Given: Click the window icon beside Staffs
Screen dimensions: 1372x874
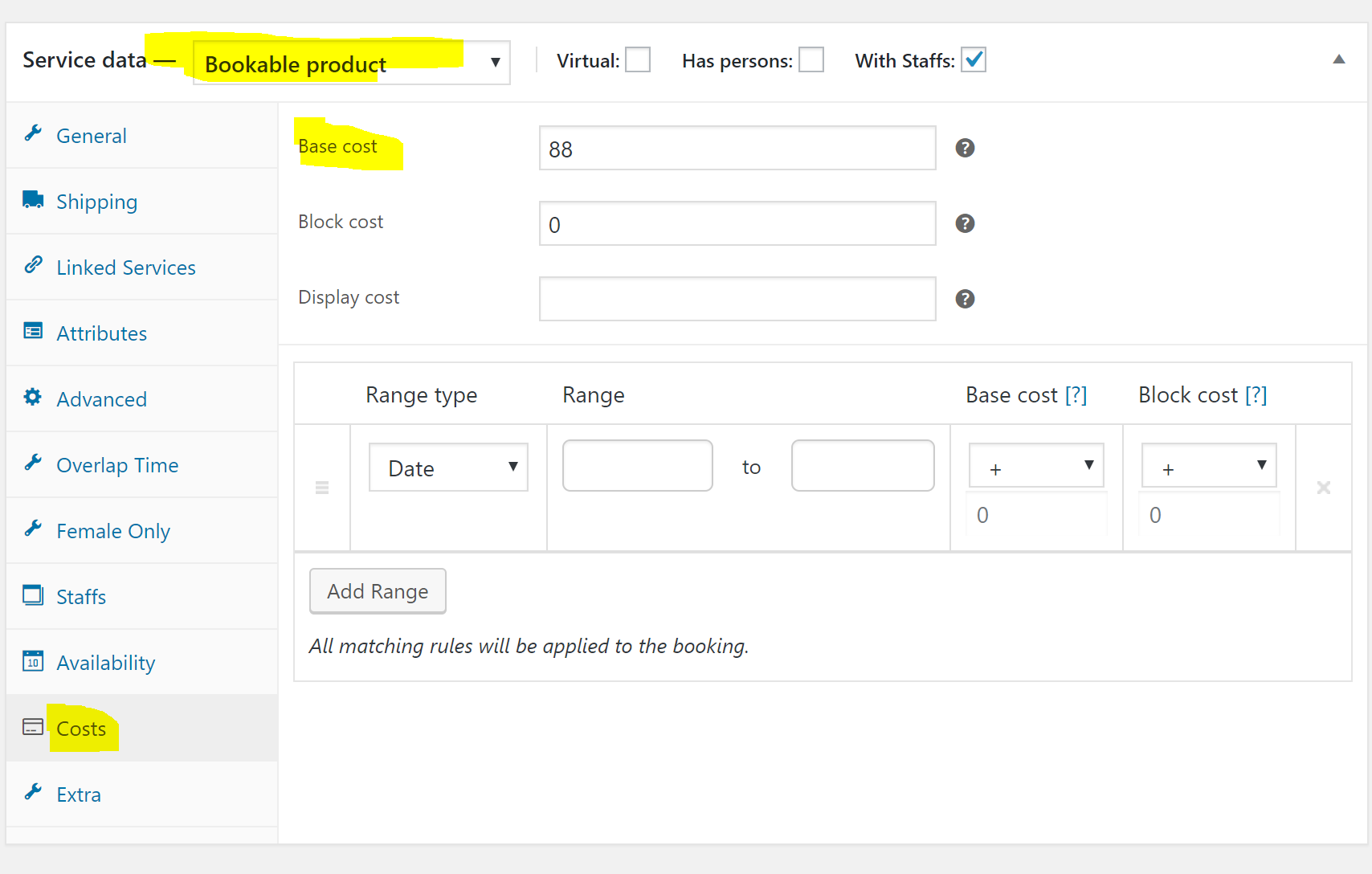Looking at the screenshot, I should 33,595.
